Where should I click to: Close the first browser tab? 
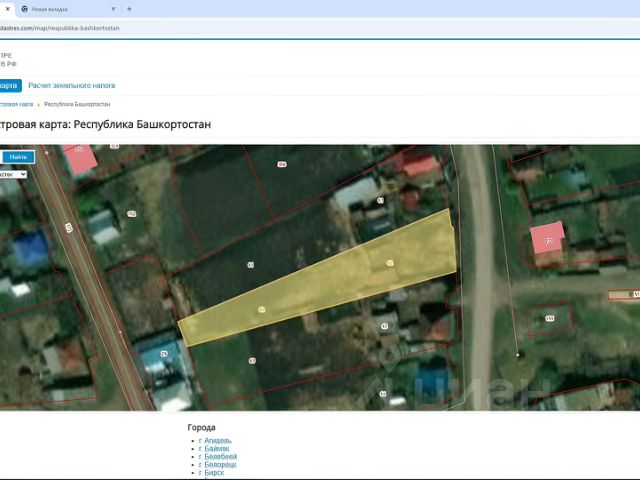tap(7, 9)
